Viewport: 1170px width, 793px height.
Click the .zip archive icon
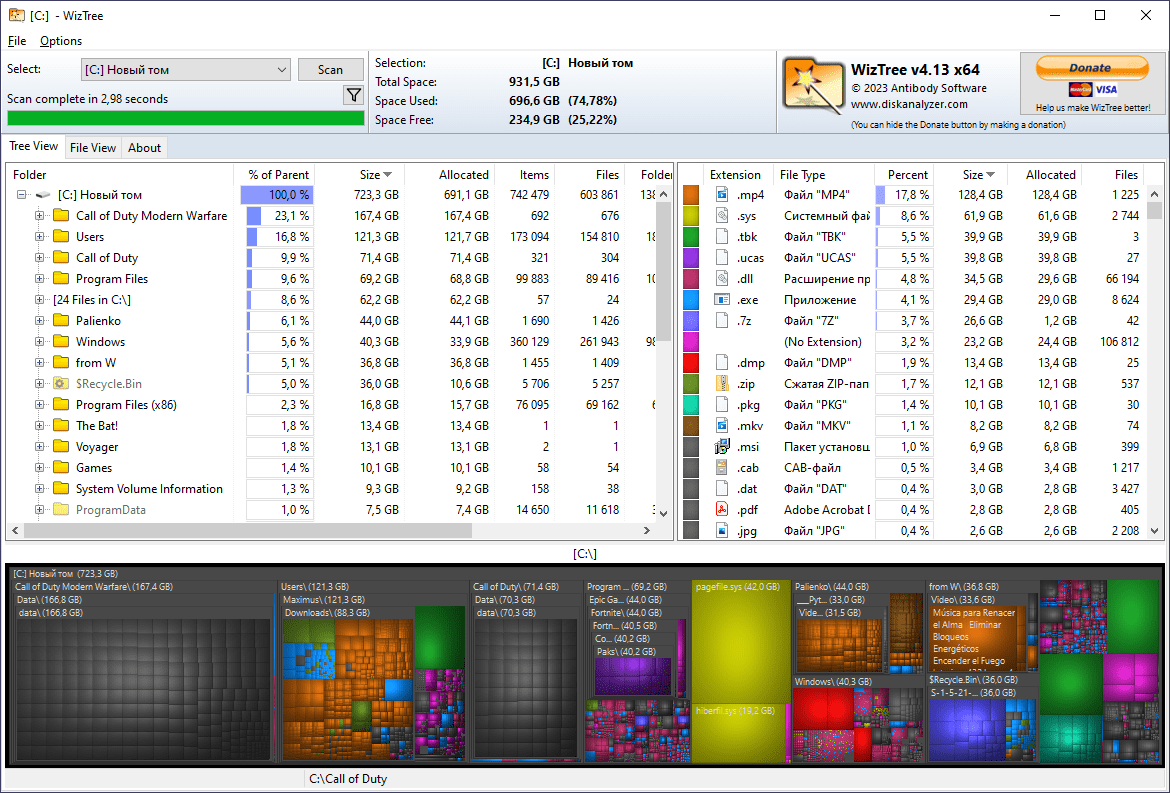click(722, 383)
